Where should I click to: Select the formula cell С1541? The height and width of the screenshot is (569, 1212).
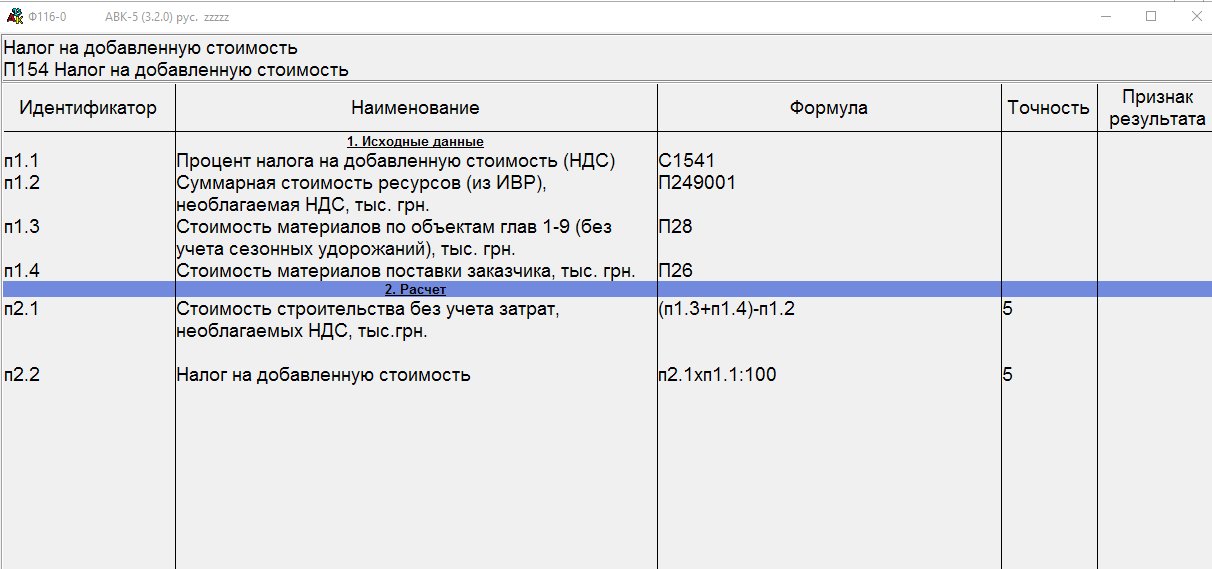tap(687, 160)
